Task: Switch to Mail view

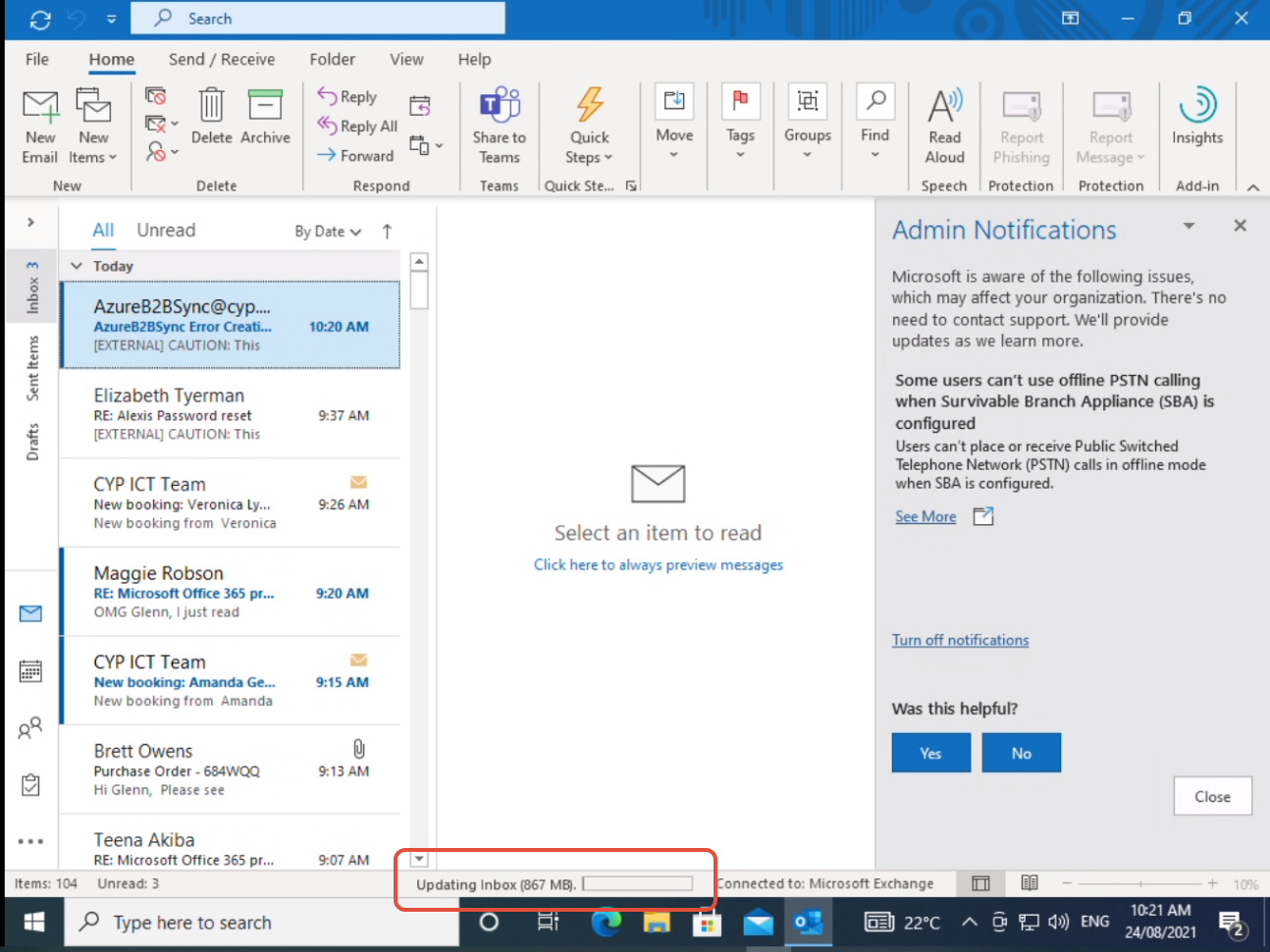Action: tap(30, 613)
